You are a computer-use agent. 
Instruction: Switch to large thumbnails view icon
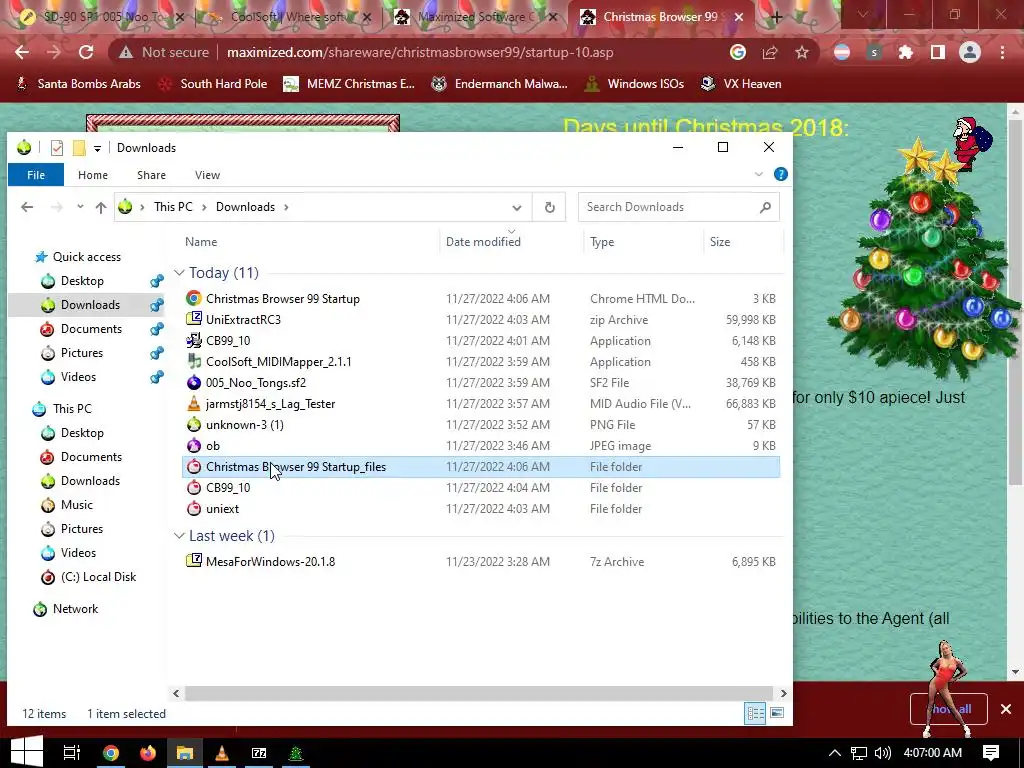click(x=776, y=713)
